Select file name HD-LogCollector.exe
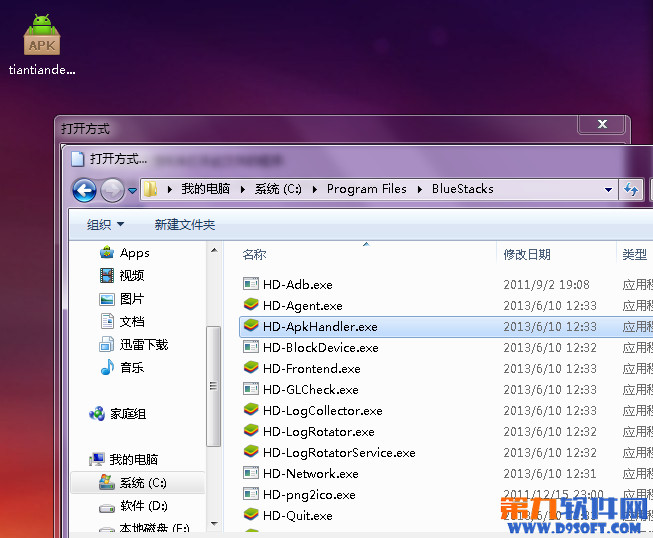 (323, 411)
